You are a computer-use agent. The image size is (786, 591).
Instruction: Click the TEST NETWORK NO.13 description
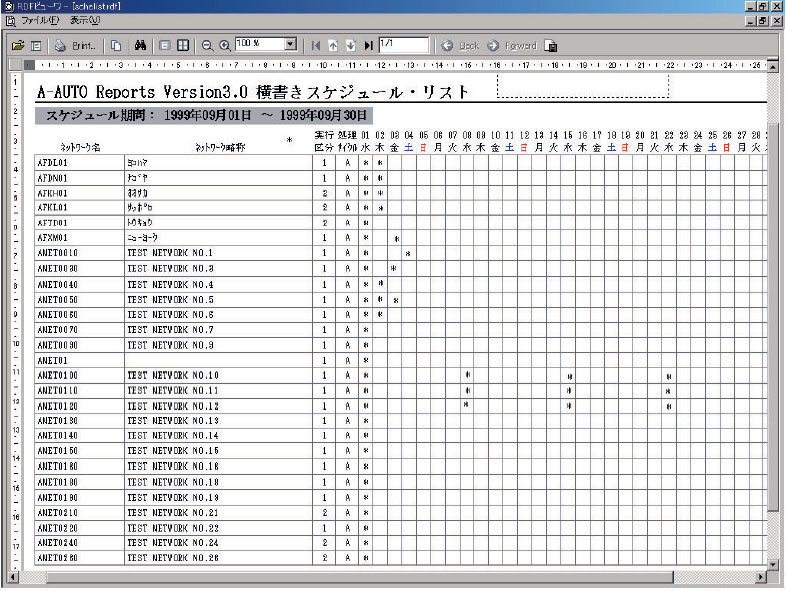173,421
